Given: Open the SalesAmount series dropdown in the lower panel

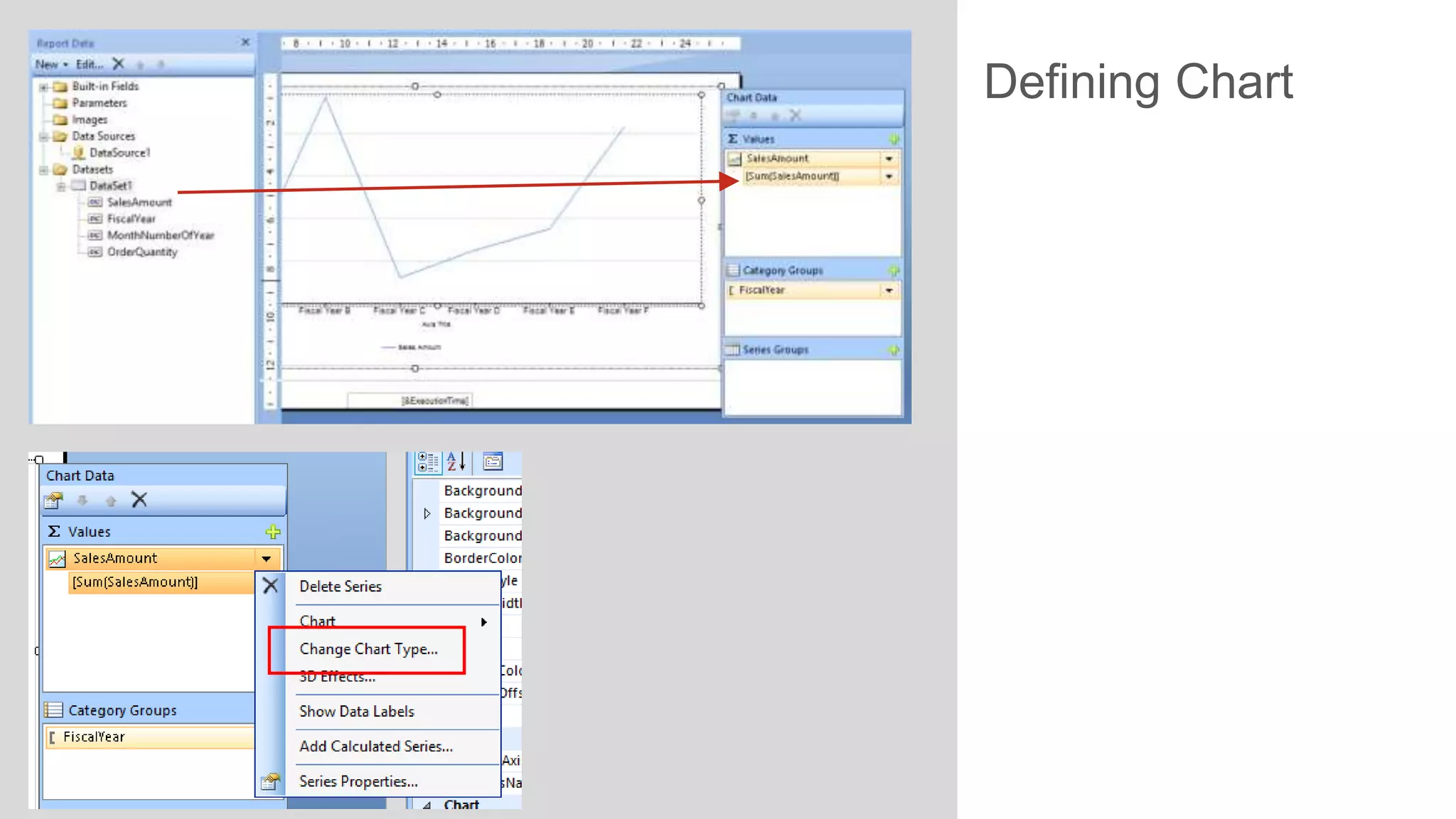Looking at the screenshot, I should [267, 559].
